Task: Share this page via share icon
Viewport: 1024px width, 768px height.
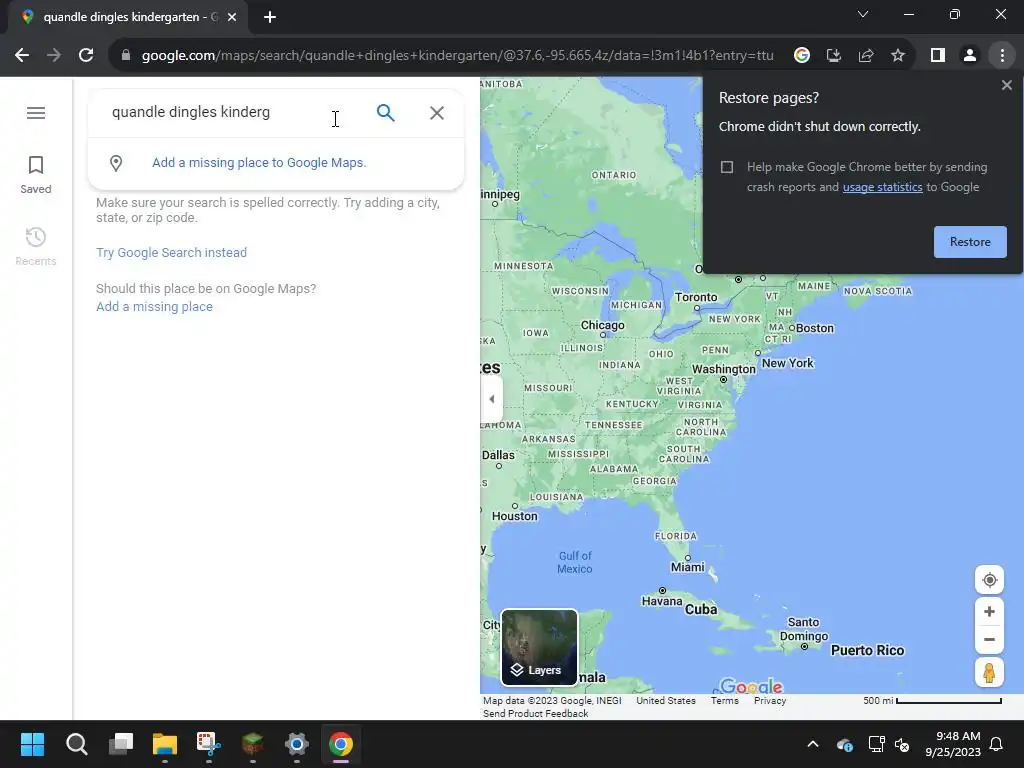Action: 866,56
